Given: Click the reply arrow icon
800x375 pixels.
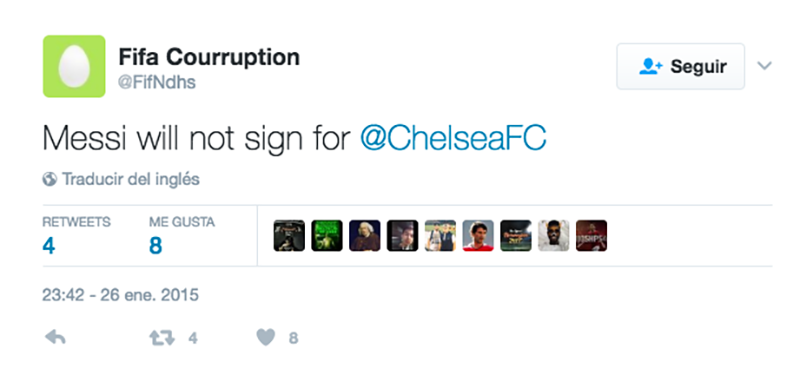Looking at the screenshot, I should pyautogui.click(x=55, y=337).
